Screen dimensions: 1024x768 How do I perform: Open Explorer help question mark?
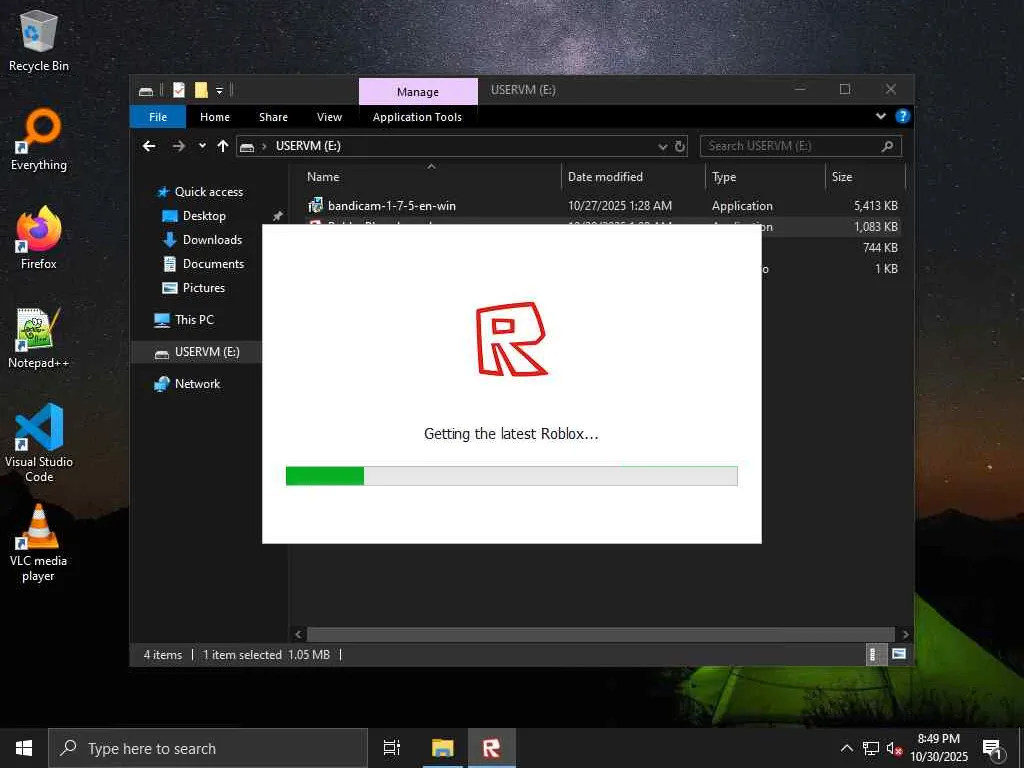903,116
